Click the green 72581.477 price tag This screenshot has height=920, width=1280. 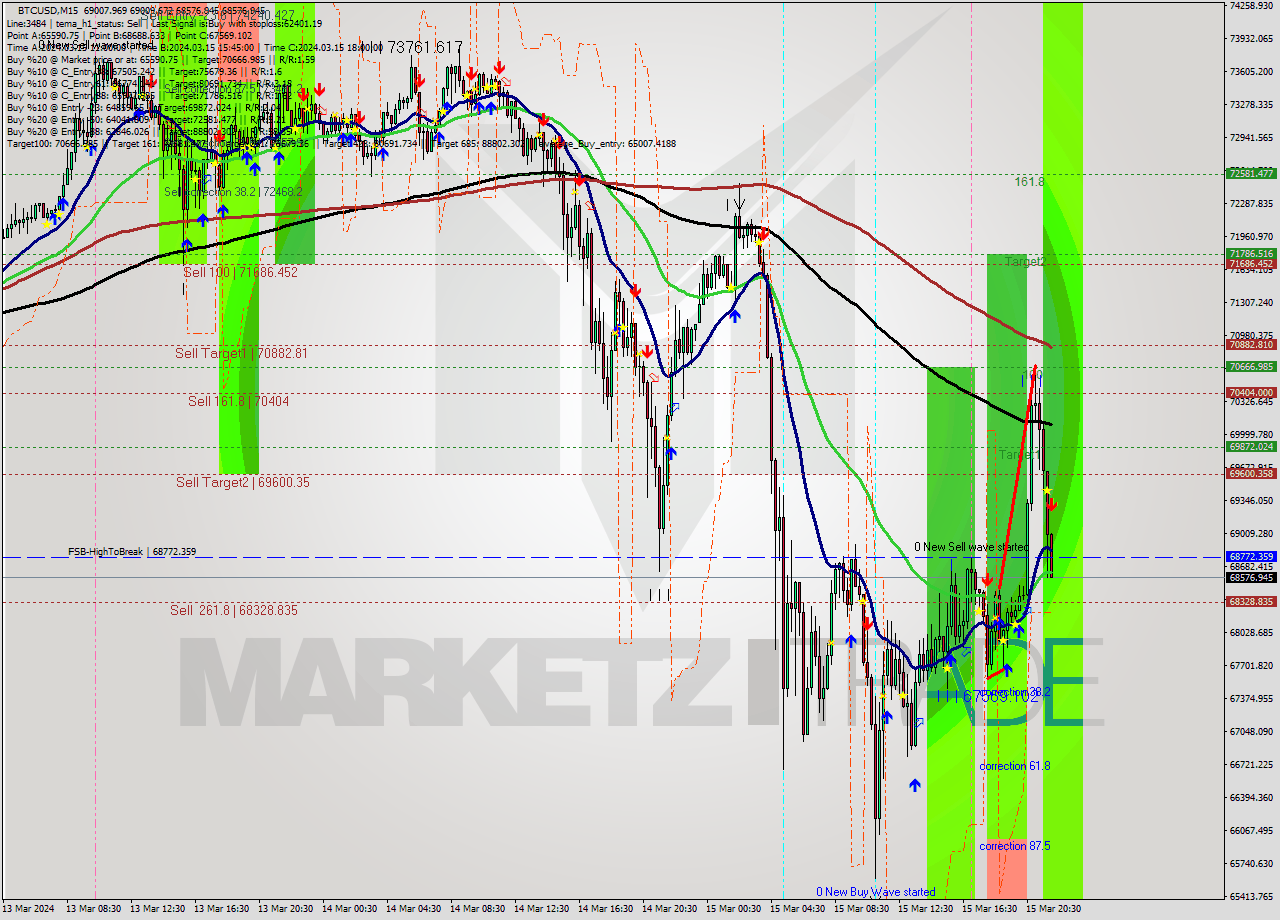coord(1251,174)
